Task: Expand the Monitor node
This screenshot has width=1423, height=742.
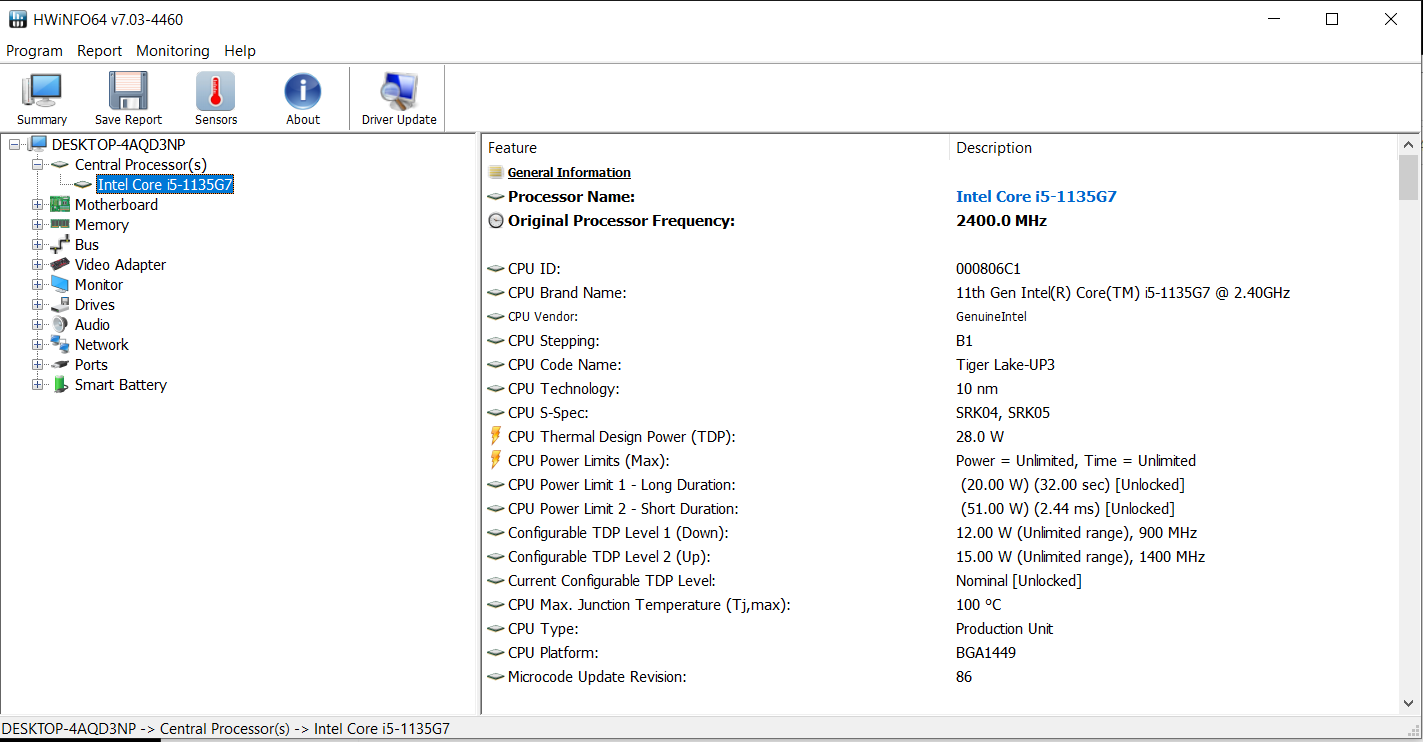Action: coord(37,285)
